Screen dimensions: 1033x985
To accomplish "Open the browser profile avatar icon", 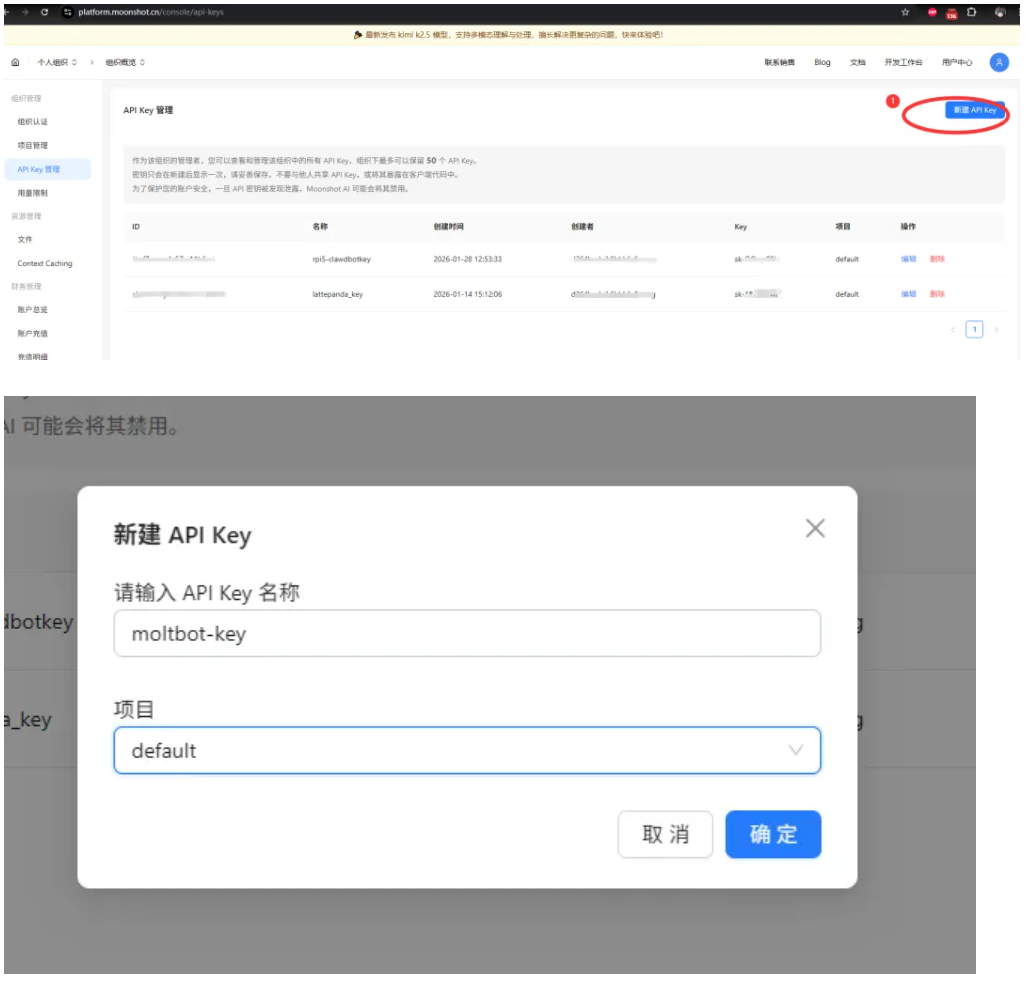I will (1000, 12).
